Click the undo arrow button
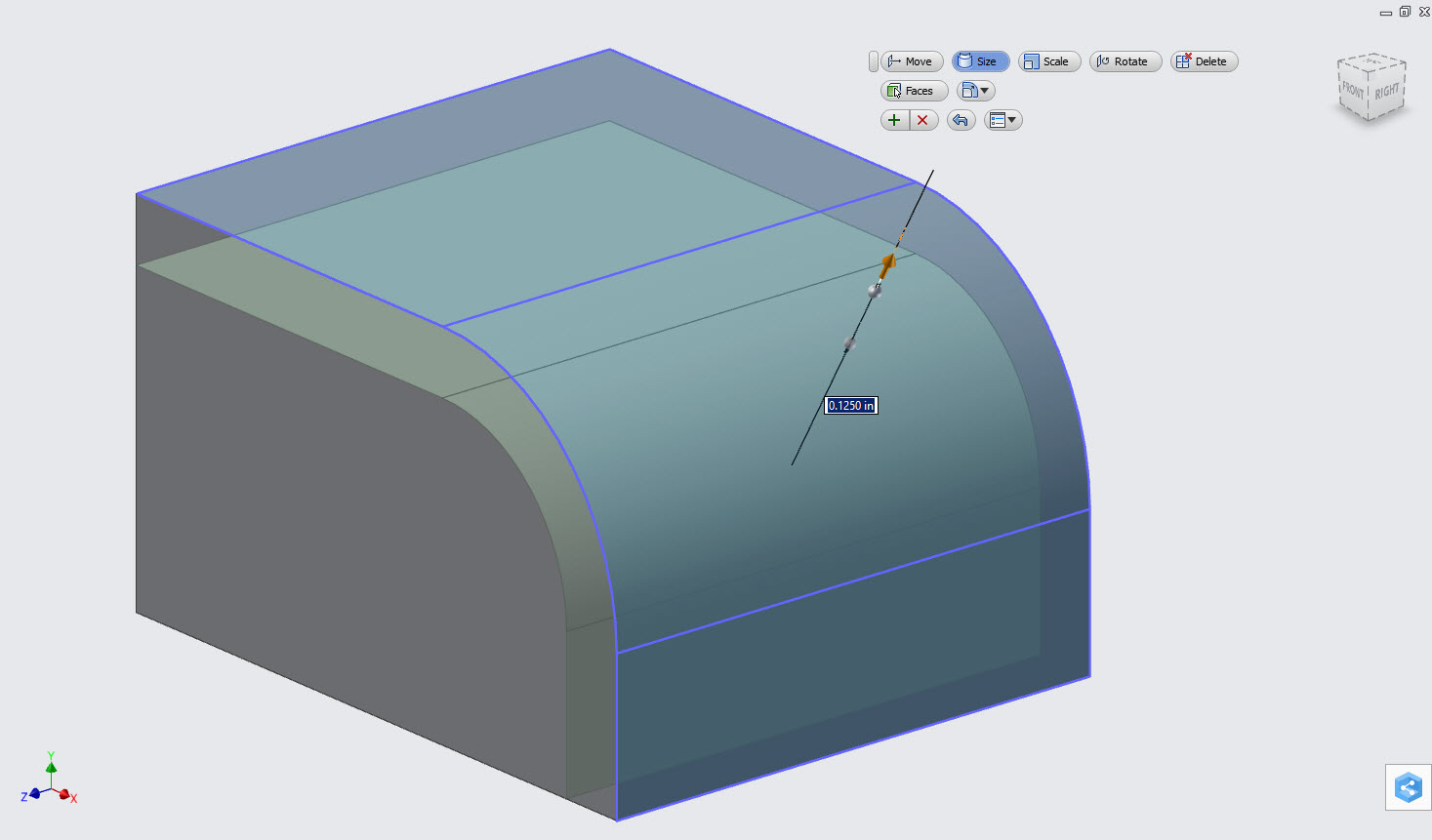This screenshot has height=840, width=1432. (x=961, y=120)
